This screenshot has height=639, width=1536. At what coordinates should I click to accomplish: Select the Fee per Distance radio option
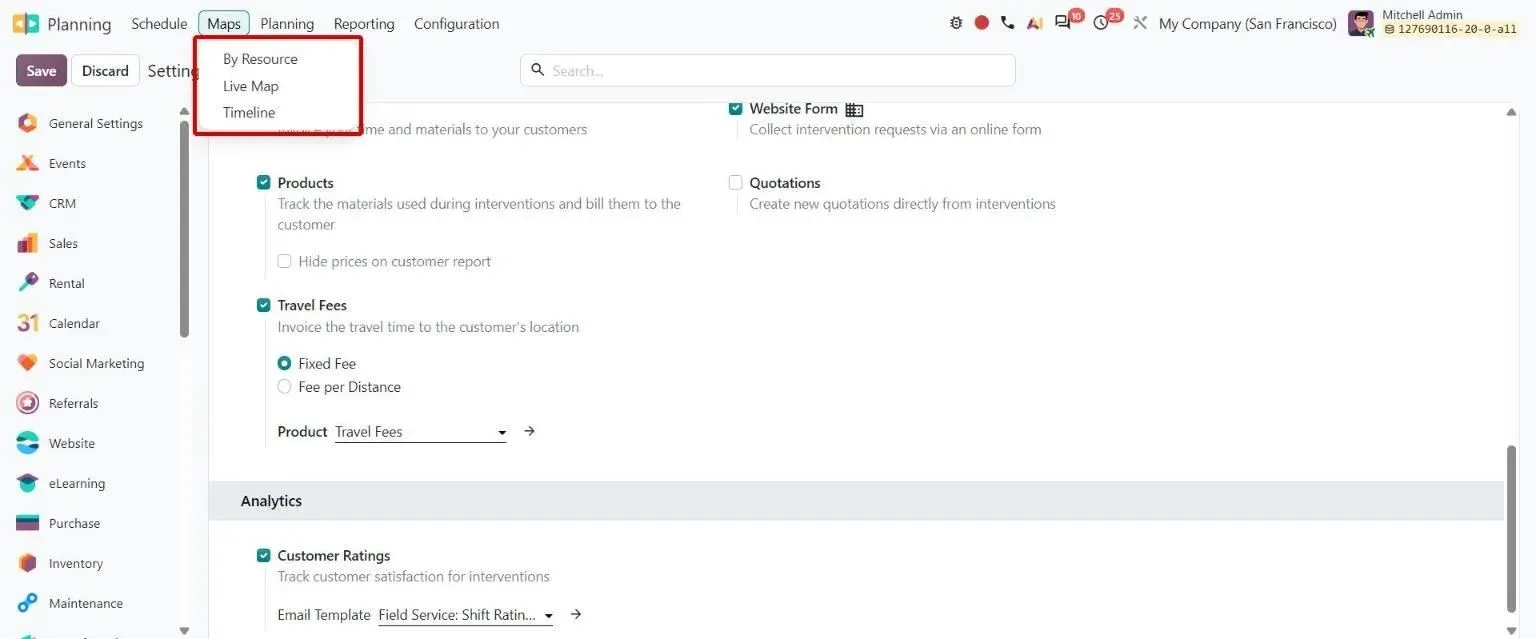285,387
